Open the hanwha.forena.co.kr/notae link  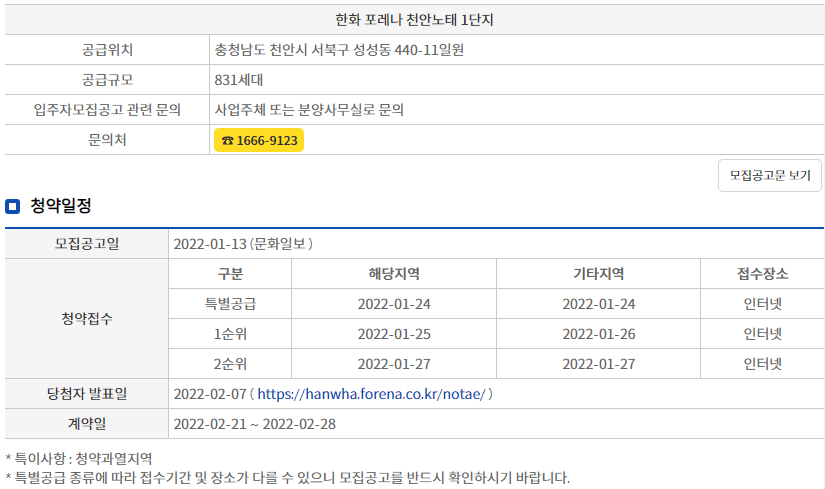point(371,394)
